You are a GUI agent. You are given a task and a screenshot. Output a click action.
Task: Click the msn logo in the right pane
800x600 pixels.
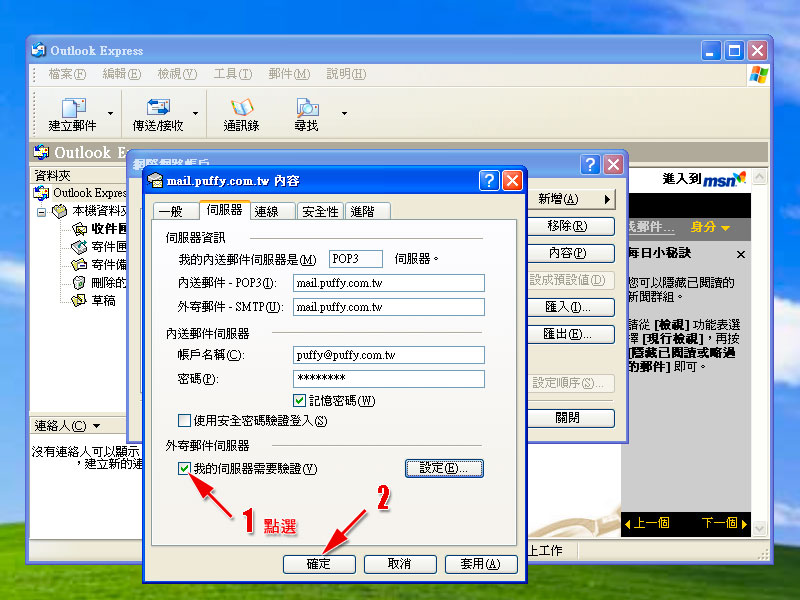coord(724,179)
